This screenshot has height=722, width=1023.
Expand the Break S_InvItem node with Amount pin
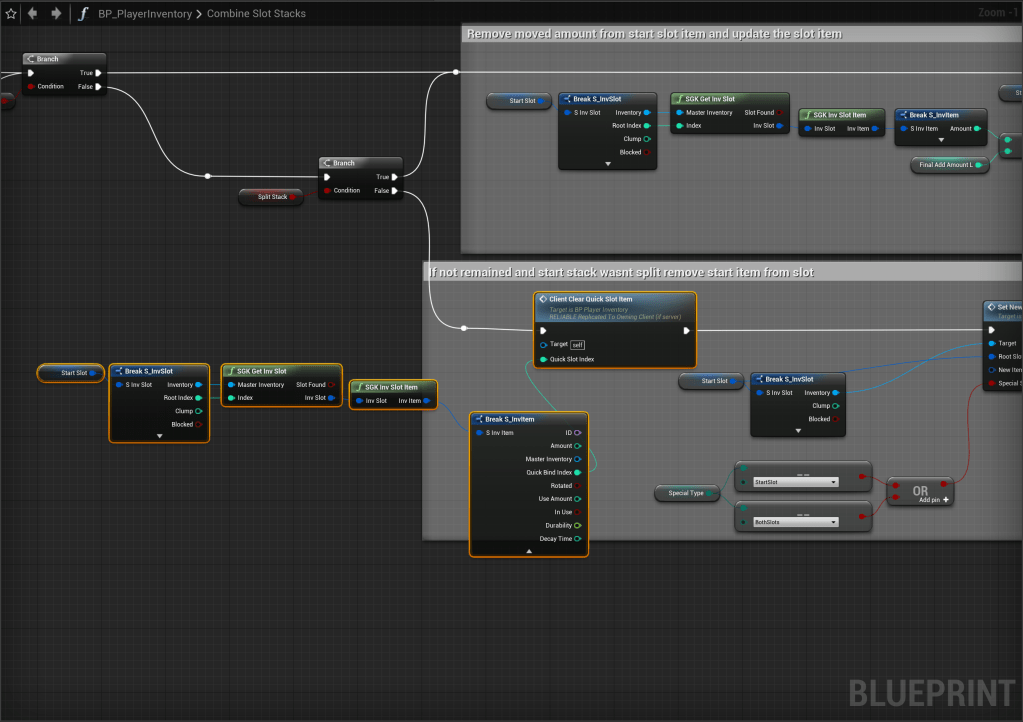coord(940,141)
